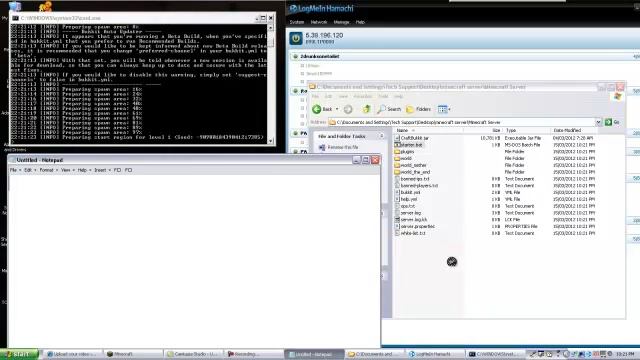Click the Hamachi power button icon
Screen dimensions: 640x360
click(296, 38)
